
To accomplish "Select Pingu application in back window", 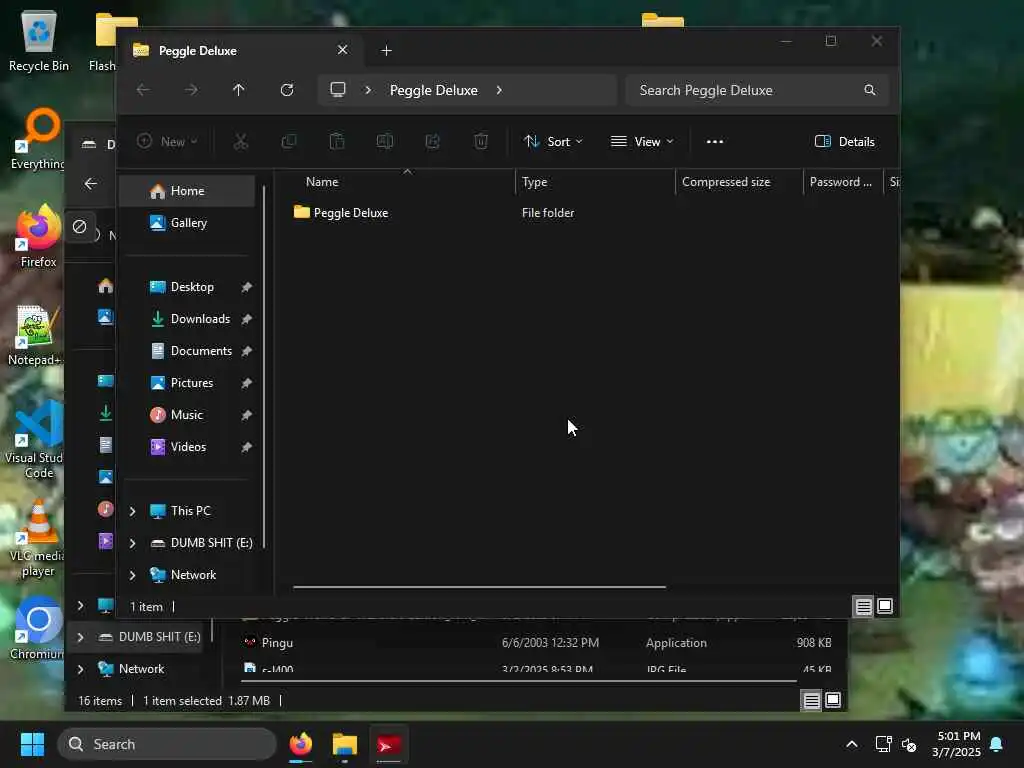I will point(536,643).
